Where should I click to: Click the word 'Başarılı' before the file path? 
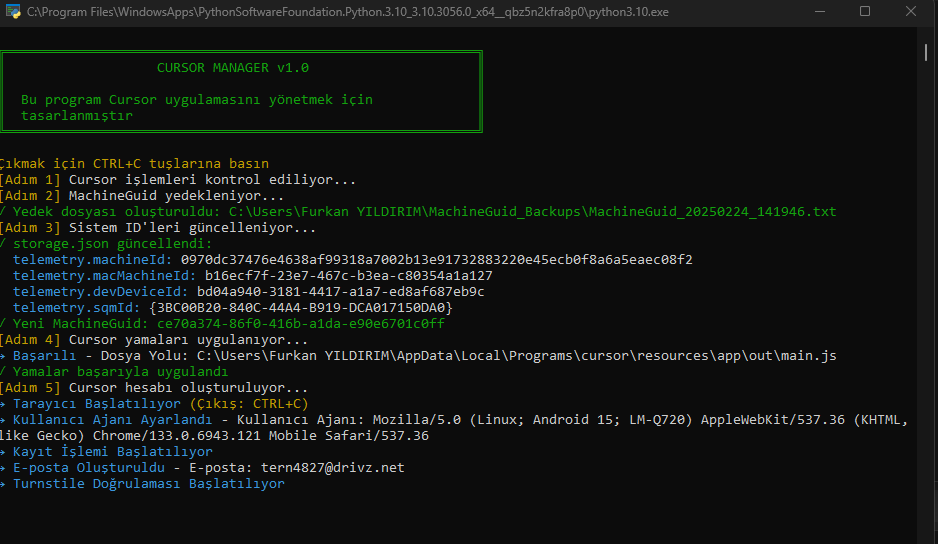point(44,355)
